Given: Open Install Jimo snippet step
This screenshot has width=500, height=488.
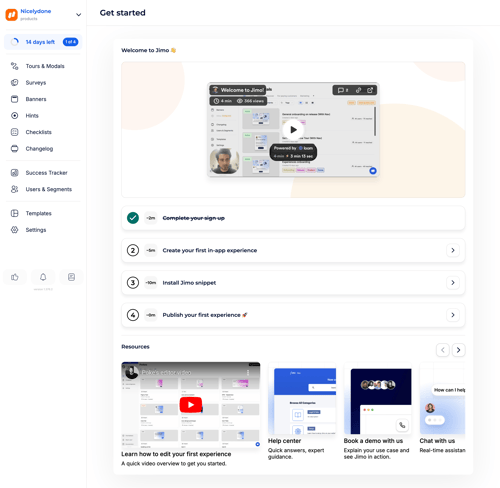Looking at the screenshot, I should 293,283.
